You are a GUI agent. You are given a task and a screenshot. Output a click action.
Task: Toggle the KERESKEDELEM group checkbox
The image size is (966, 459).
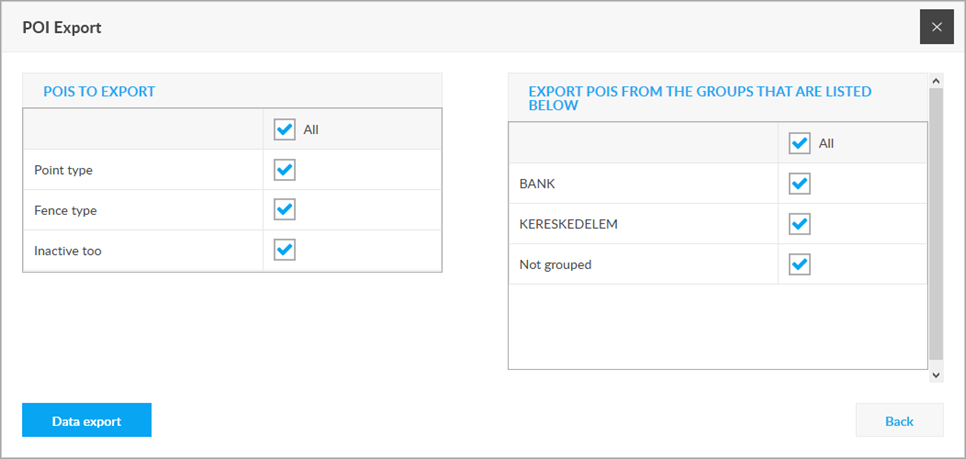[800, 224]
